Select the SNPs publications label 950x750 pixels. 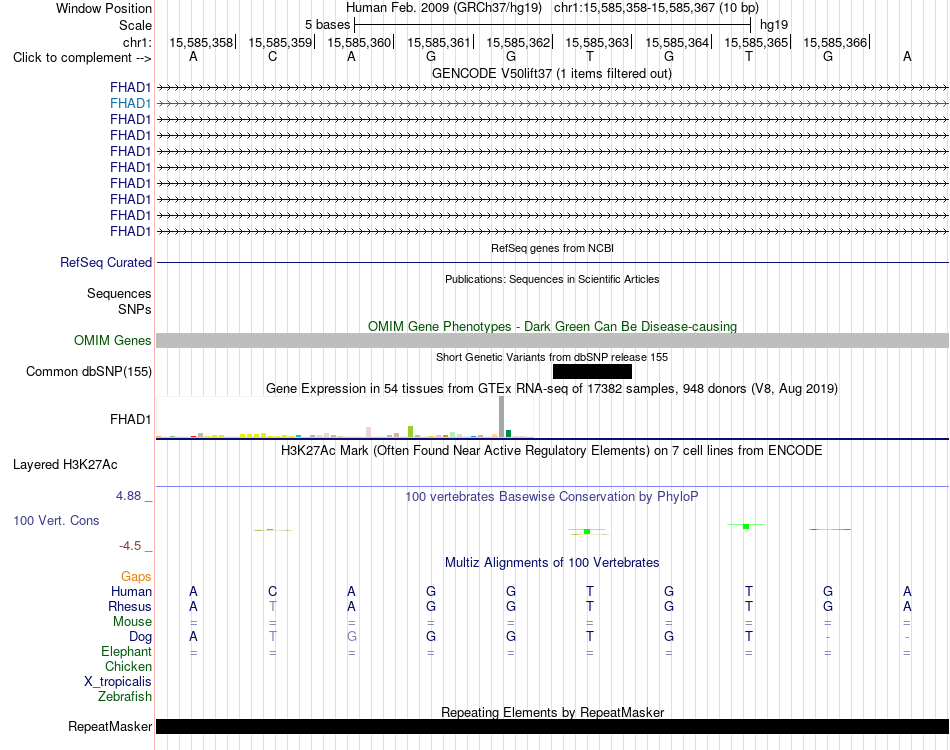135,309
